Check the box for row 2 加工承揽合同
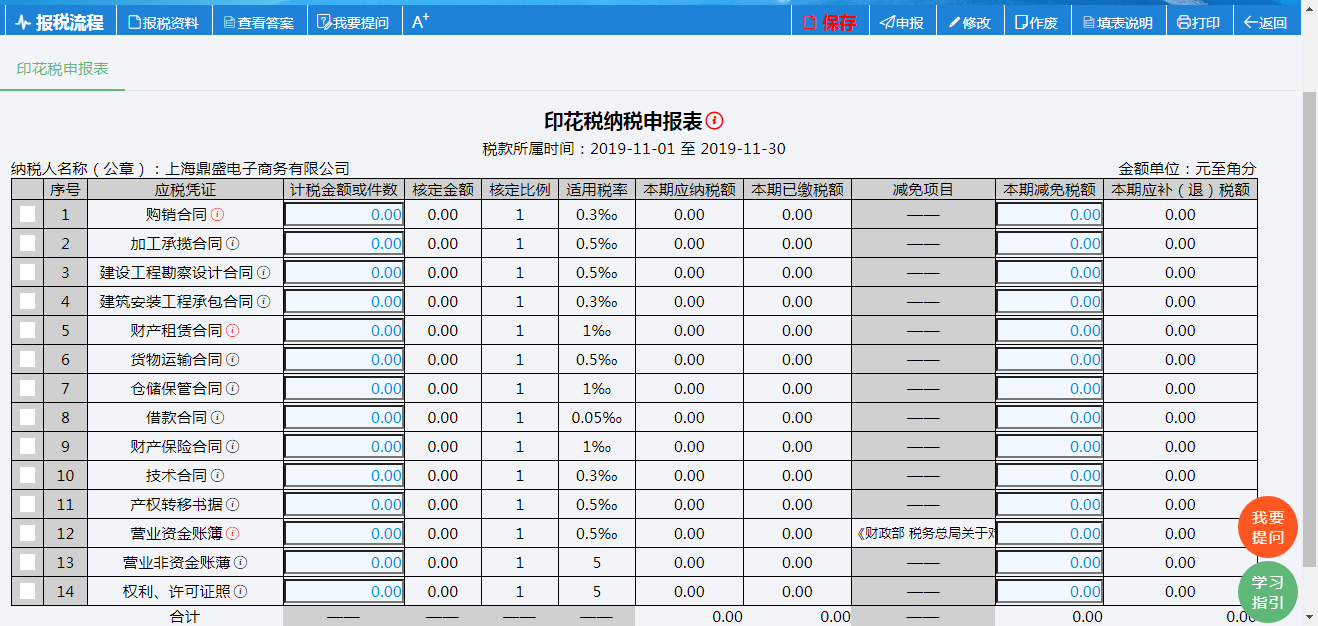Screen dimensions: 1318x626 click(x=27, y=243)
